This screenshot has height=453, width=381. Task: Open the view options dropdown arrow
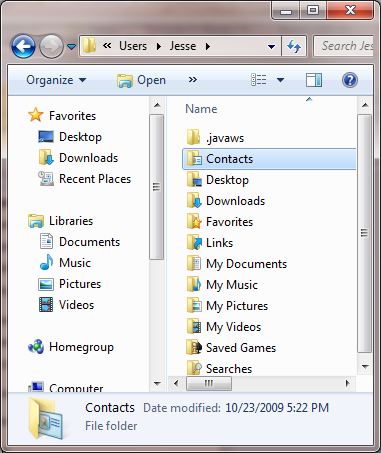point(280,80)
